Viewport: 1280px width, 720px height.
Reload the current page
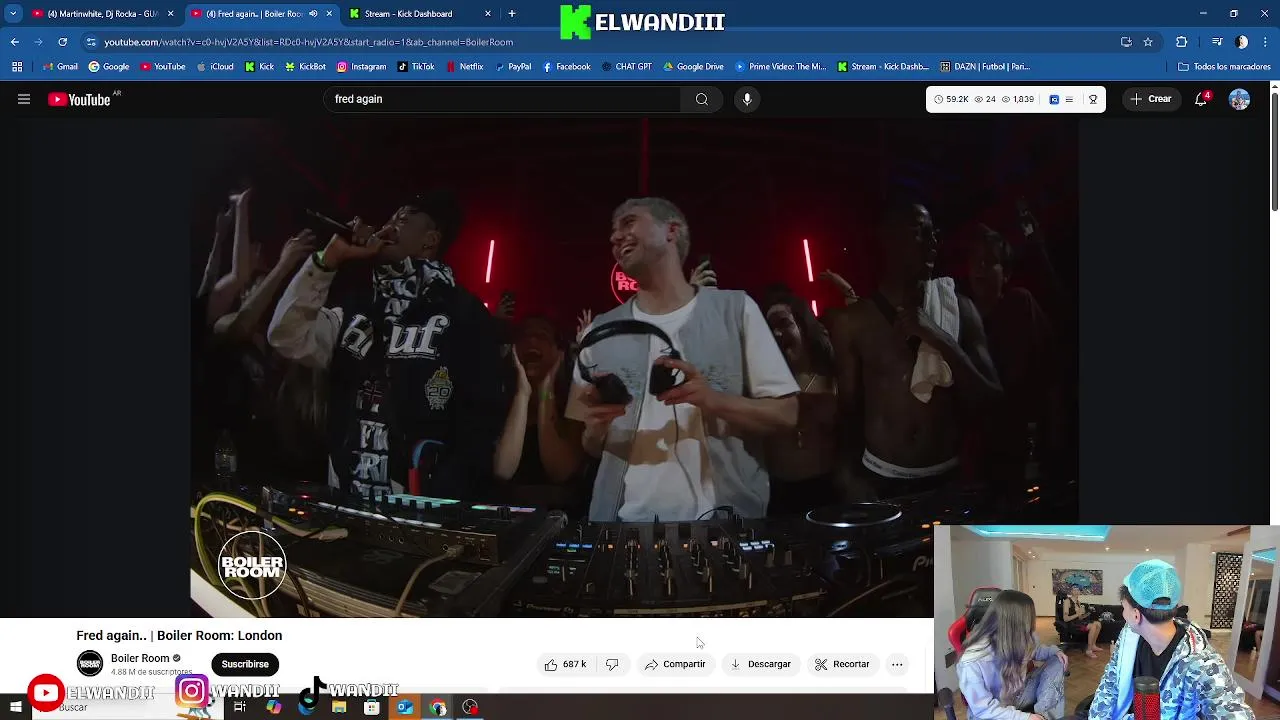[x=62, y=42]
